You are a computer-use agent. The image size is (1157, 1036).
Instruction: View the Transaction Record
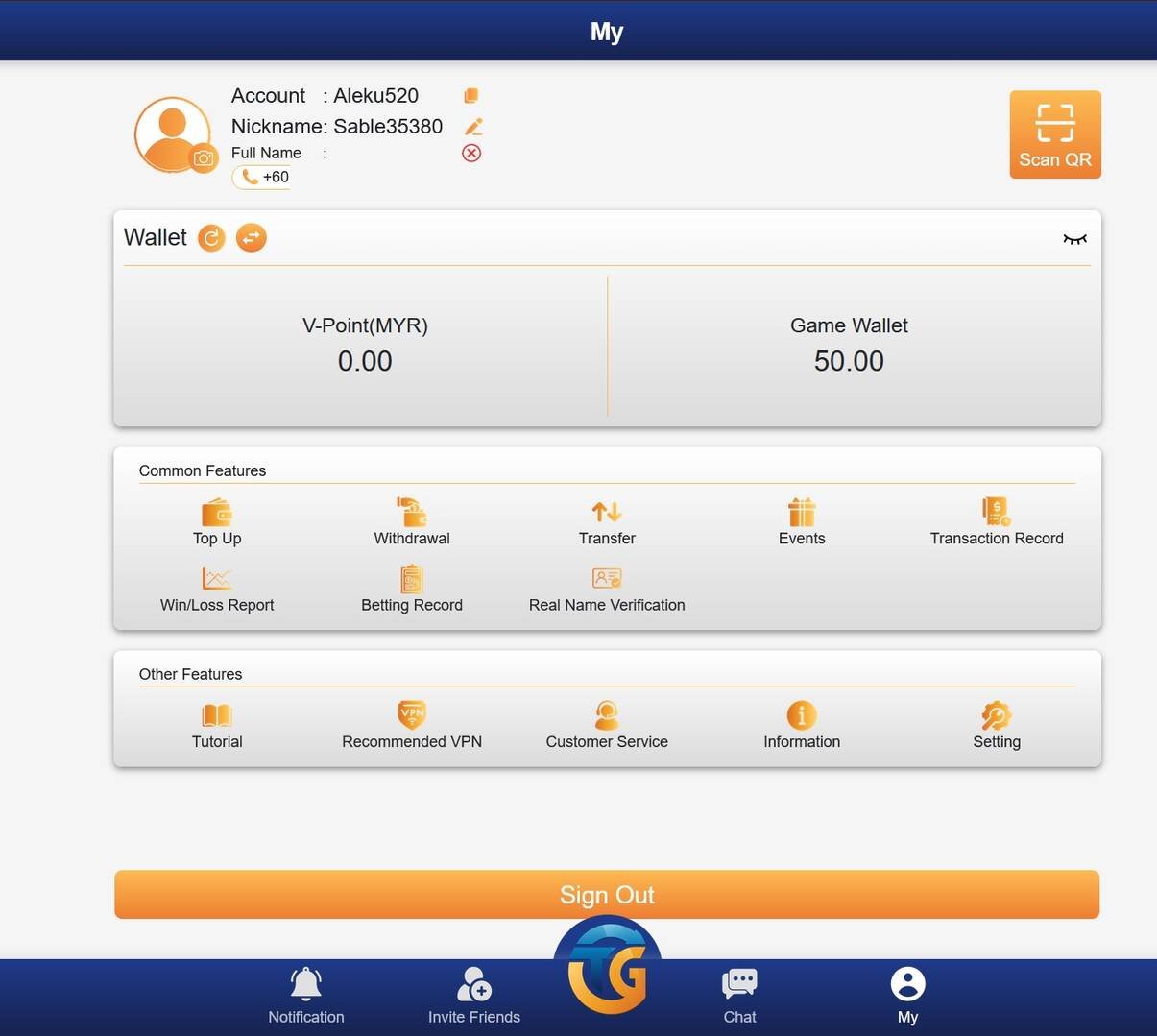click(997, 523)
